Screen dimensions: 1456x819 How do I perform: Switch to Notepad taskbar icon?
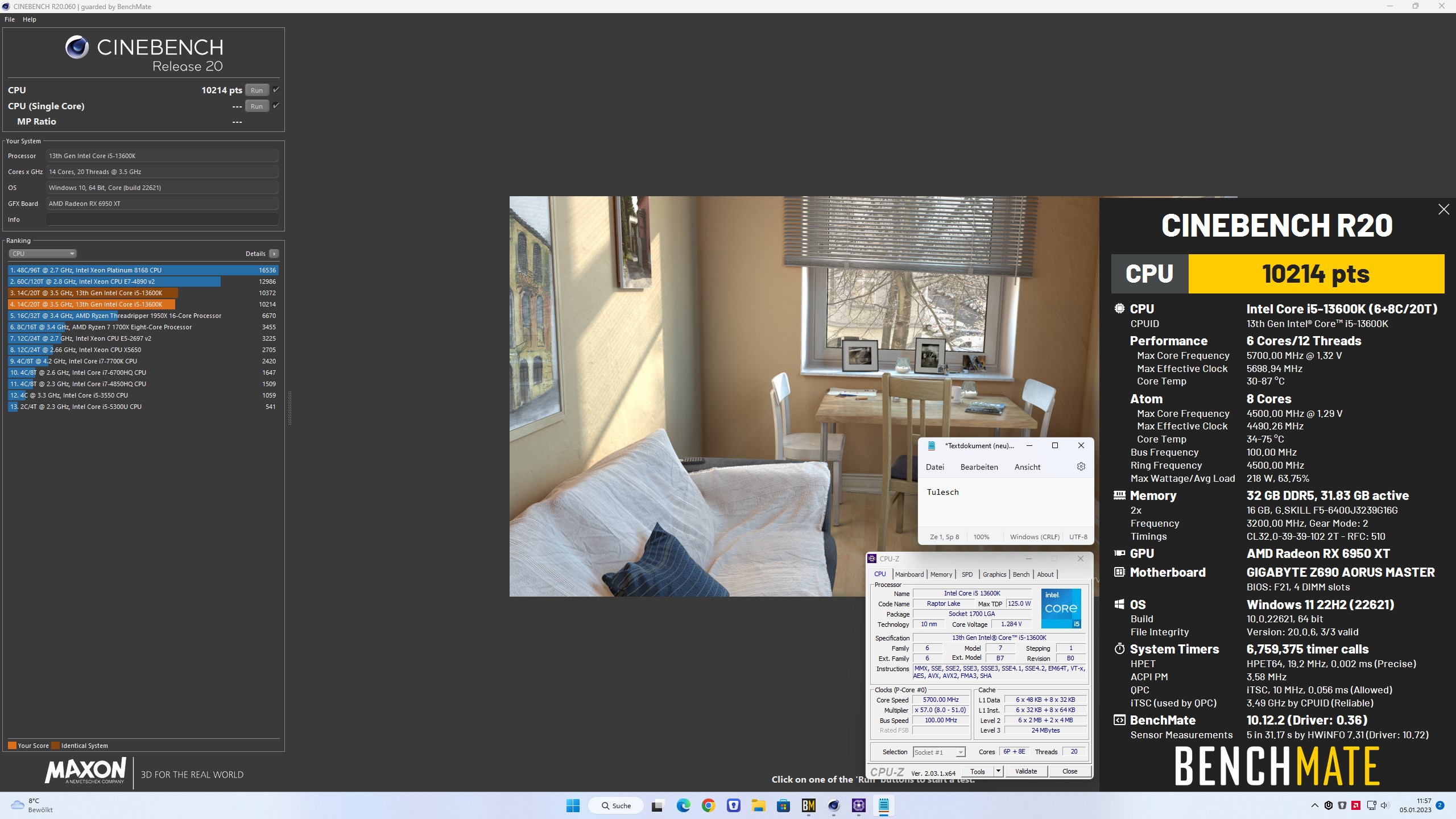click(884, 805)
